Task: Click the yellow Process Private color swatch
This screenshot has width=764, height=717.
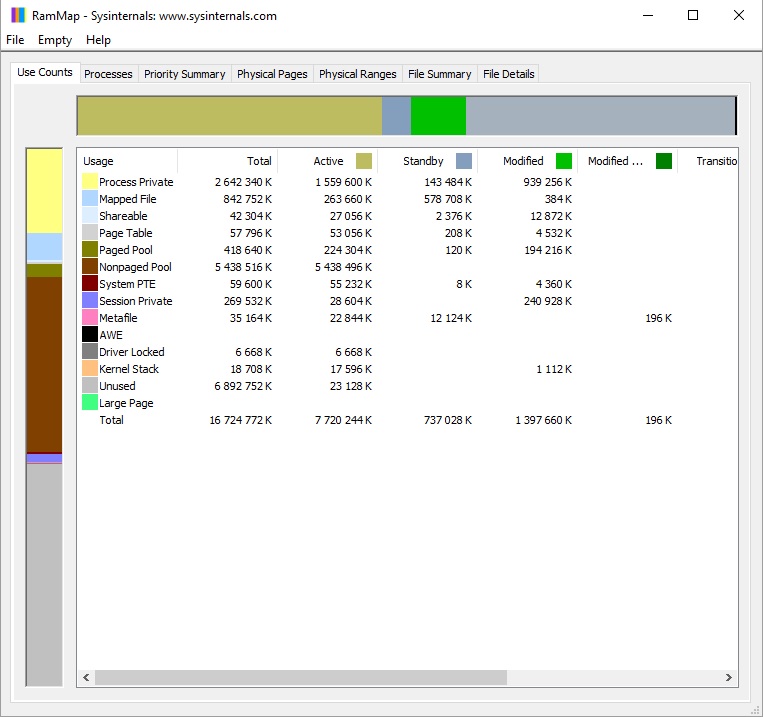Action: 90,182
